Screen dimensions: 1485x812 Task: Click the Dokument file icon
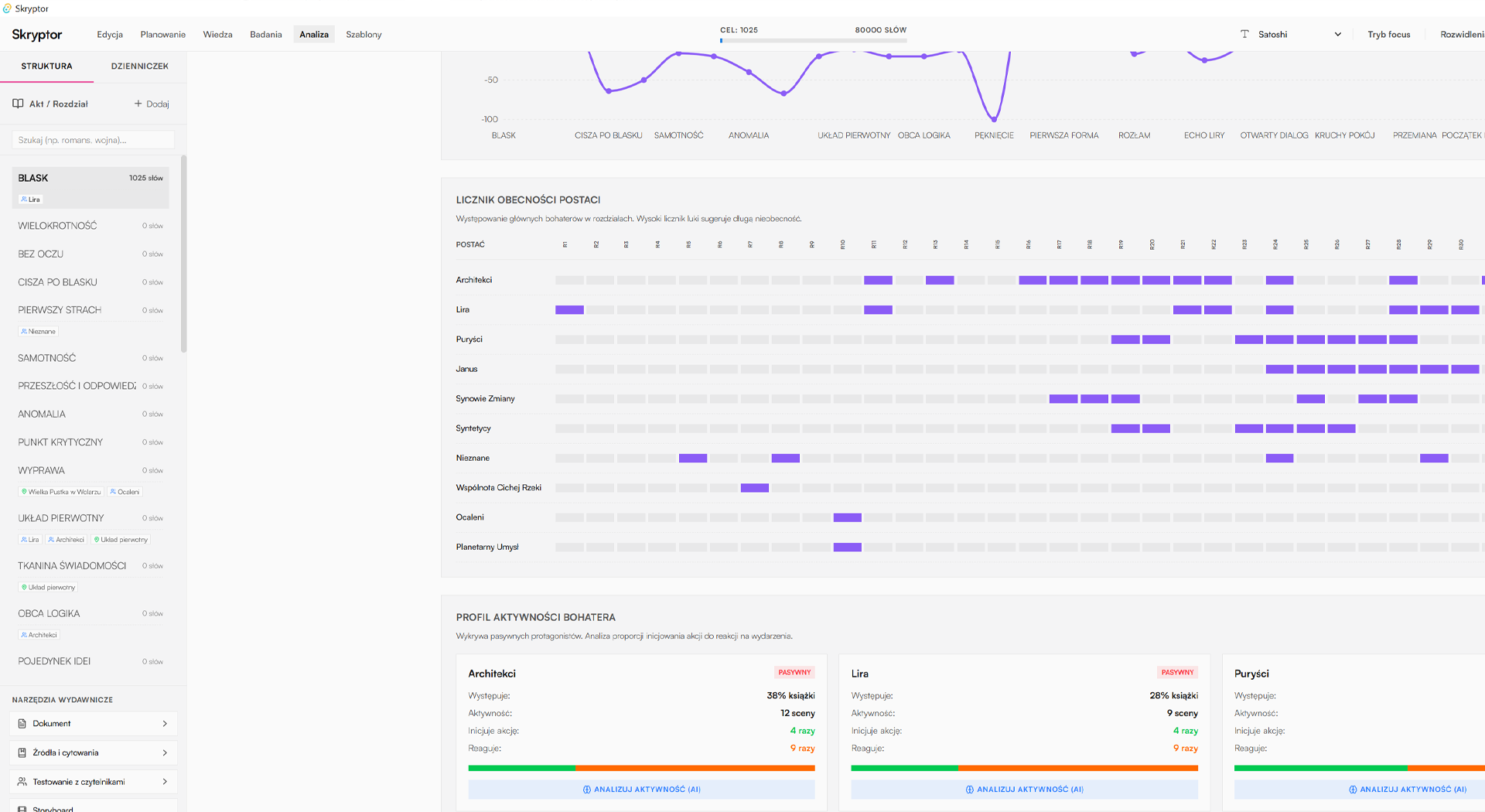click(x=22, y=724)
